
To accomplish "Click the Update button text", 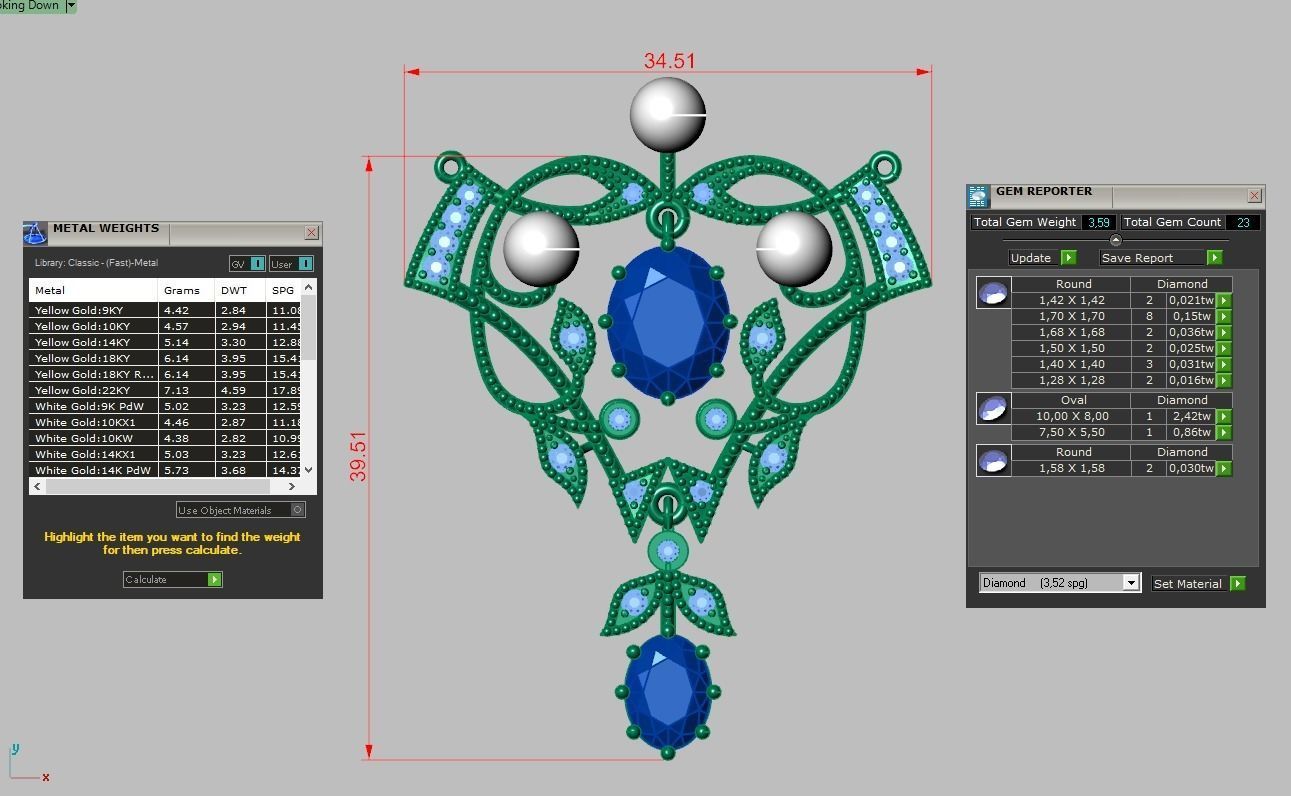I will (1030, 257).
